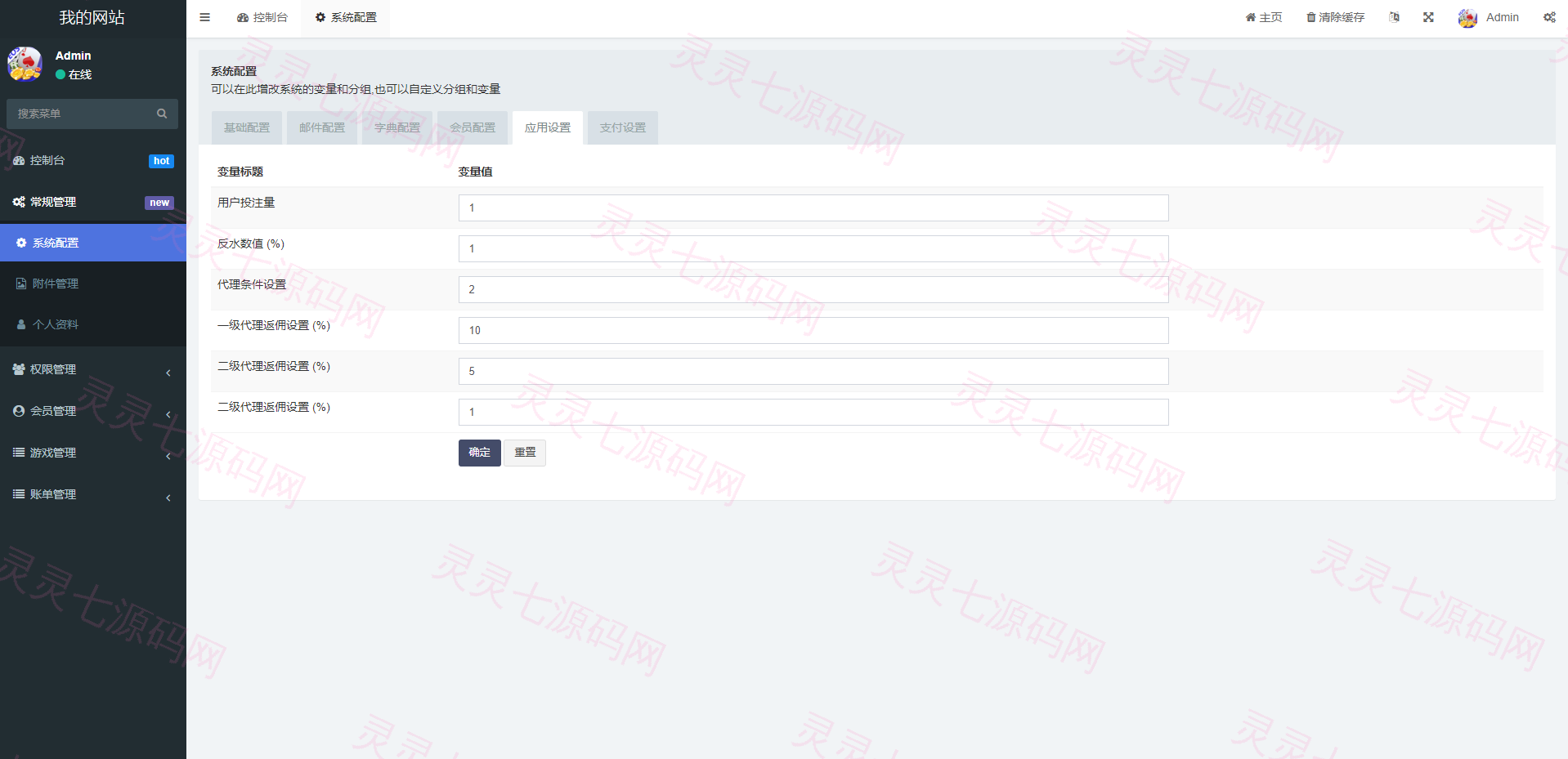Collapse the 常规管理 sidebar group
Image resolution: width=1568 pixels, height=759 pixels.
point(93,202)
